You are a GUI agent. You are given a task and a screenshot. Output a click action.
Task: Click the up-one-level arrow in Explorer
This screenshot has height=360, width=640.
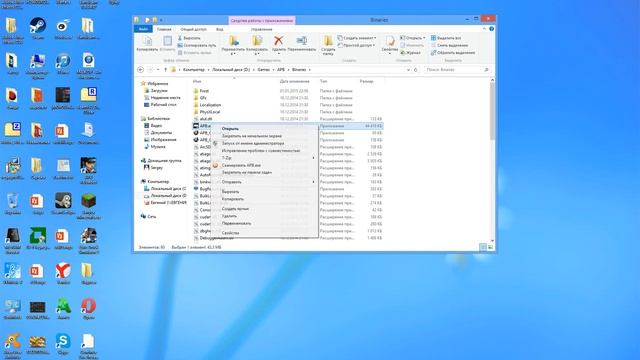click(x=165, y=70)
